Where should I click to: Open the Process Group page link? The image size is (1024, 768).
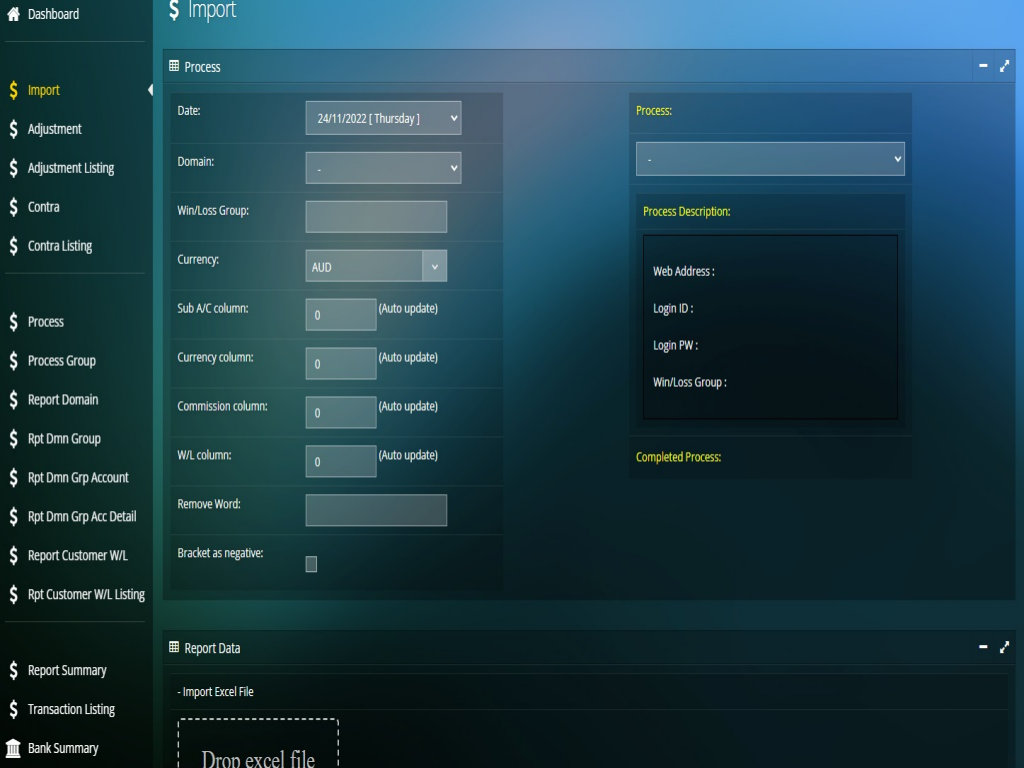(62, 360)
